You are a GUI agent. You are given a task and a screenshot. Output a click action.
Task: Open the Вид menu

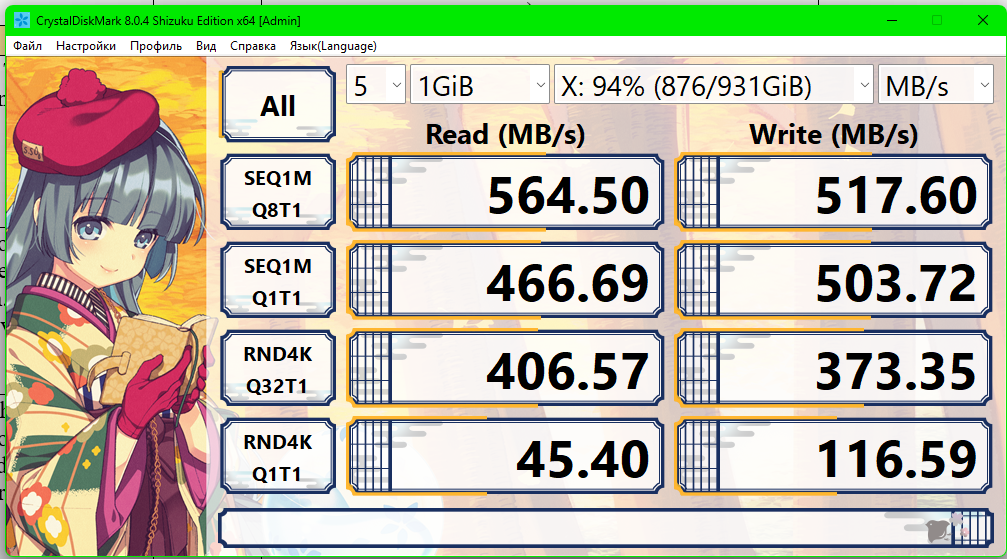point(206,46)
